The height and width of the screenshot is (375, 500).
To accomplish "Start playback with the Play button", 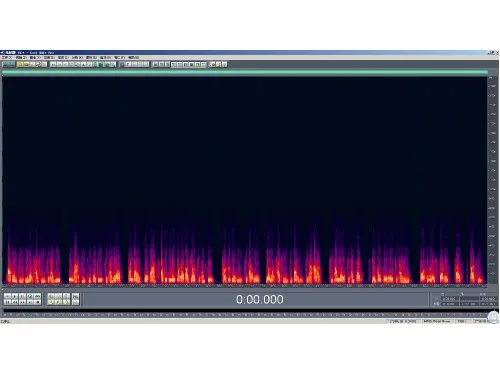I will tap(15, 296).
